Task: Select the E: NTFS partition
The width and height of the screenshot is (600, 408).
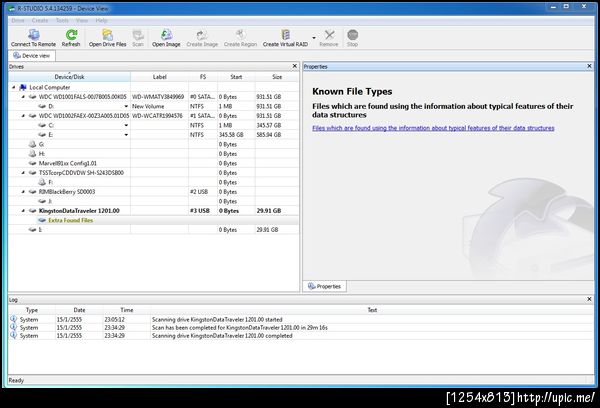Action: pos(153,135)
